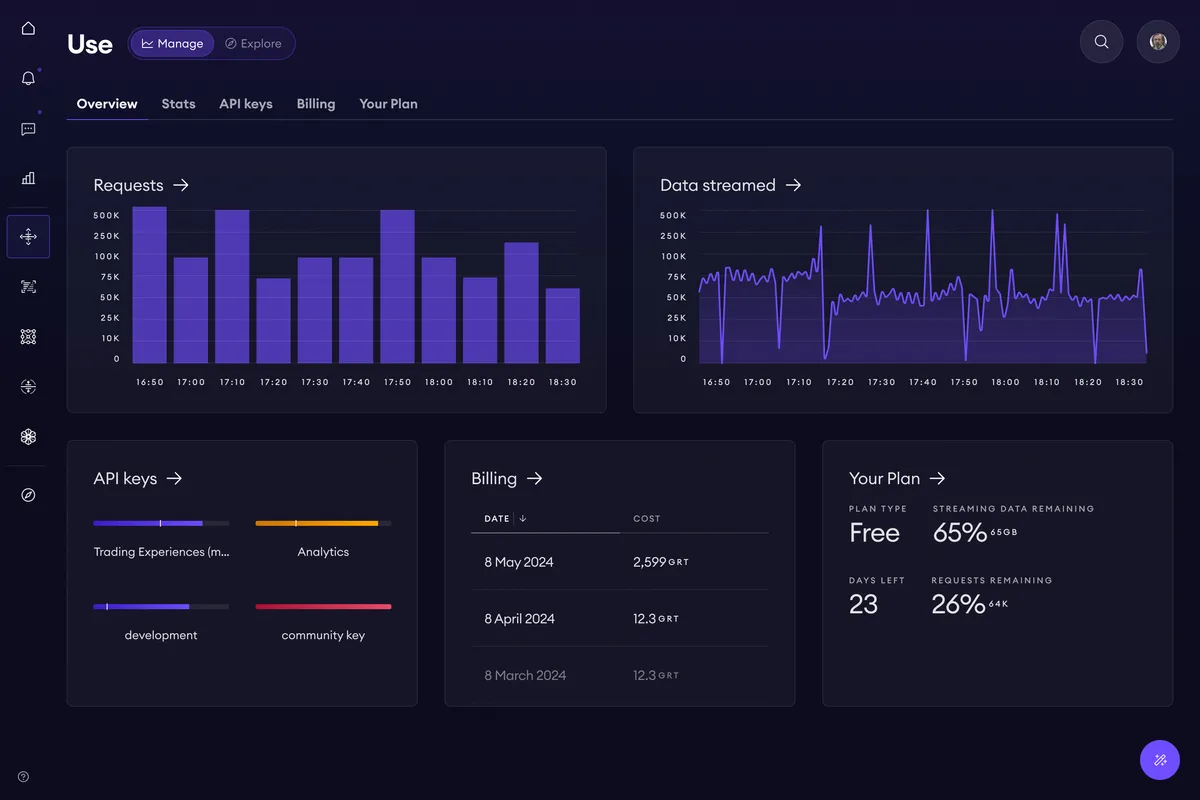The image size is (1200, 800).
Task: Click the Analytics key usage bar
Action: coord(323,523)
